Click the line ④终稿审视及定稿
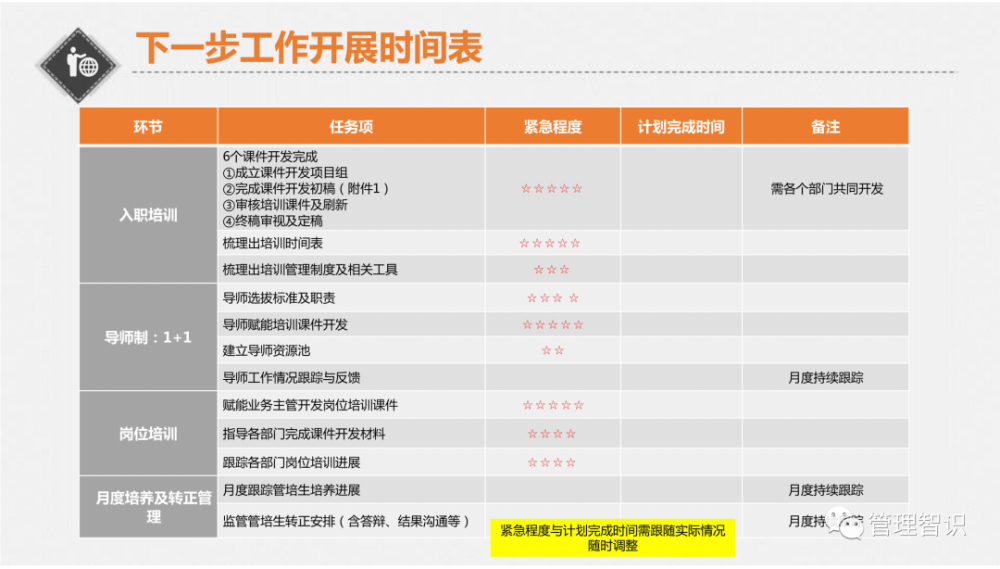 [272, 221]
